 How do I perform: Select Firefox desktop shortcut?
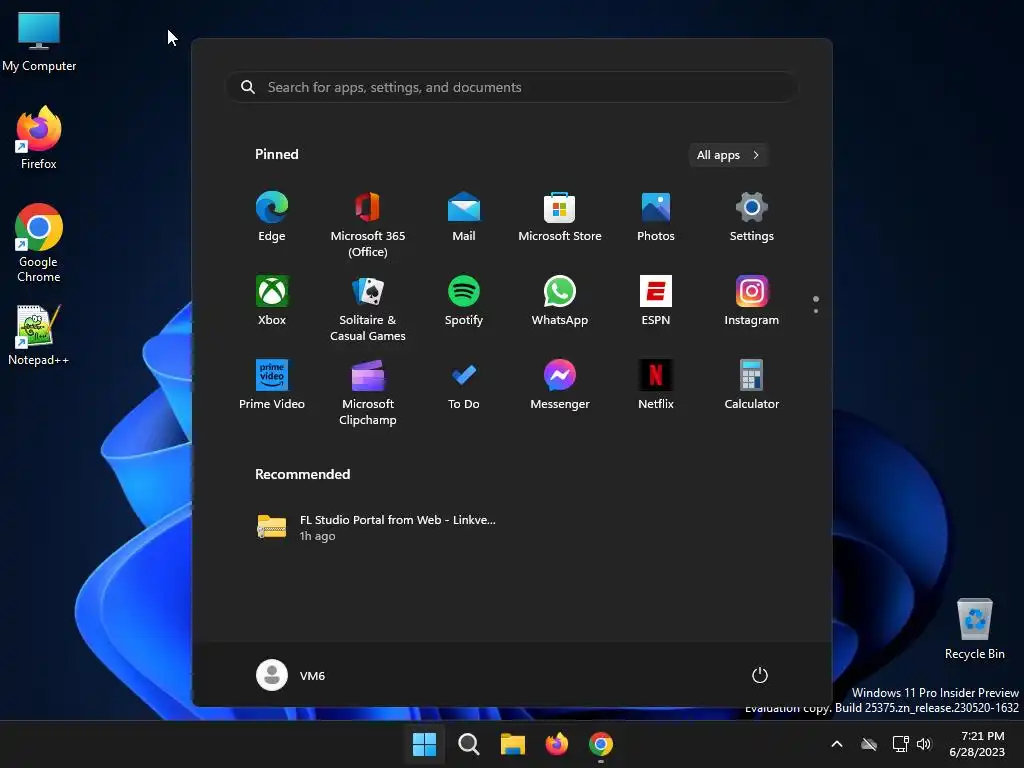pyautogui.click(x=39, y=138)
